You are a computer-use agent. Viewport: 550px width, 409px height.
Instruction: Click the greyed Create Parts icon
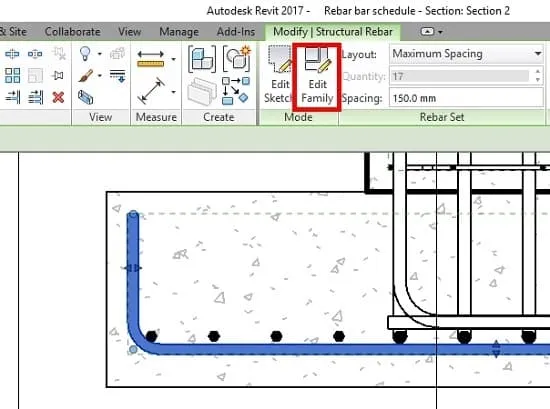(202, 91)
